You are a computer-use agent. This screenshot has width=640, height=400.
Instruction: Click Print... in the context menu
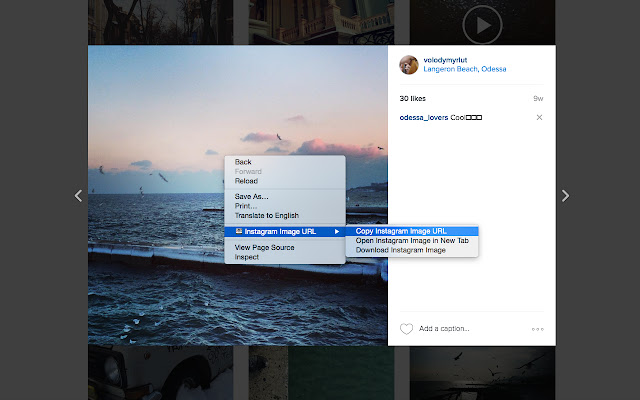[x=246, y=206]
